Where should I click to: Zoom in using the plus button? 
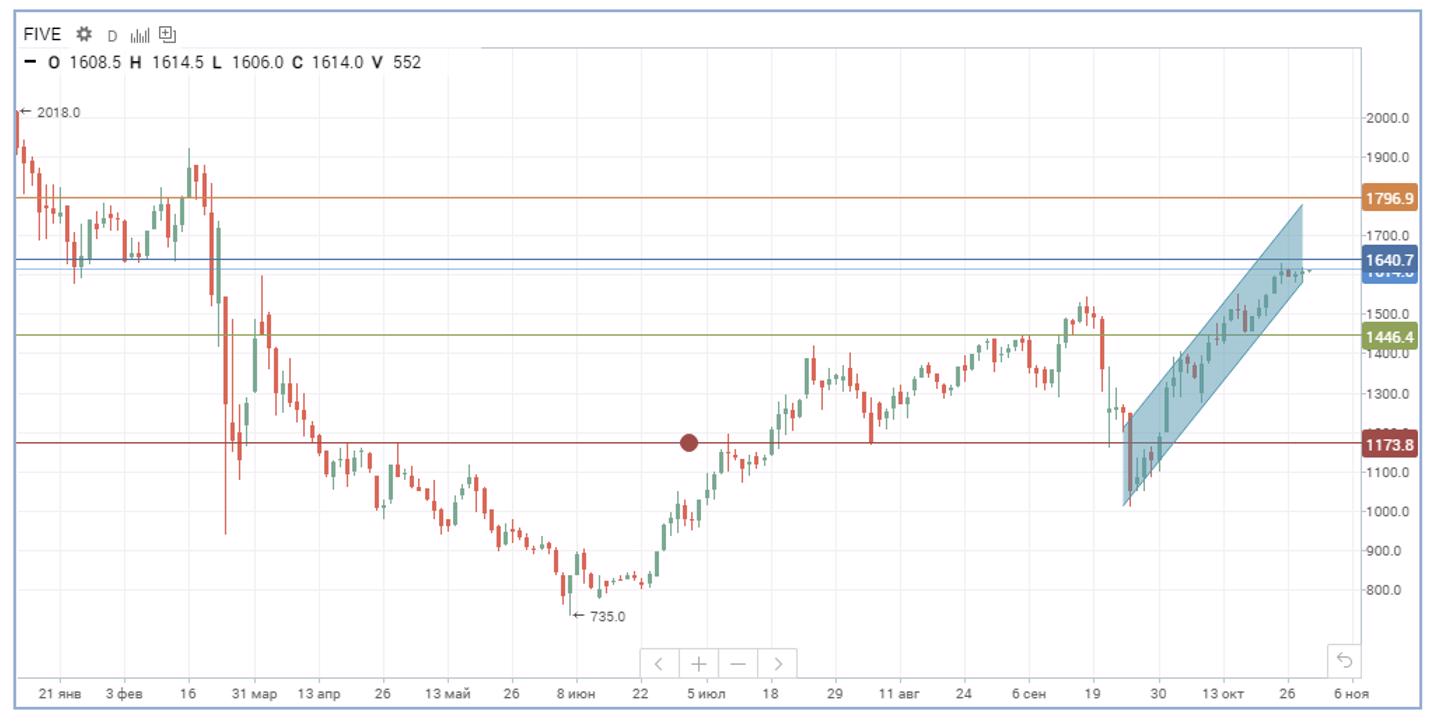tap(698, 663)
